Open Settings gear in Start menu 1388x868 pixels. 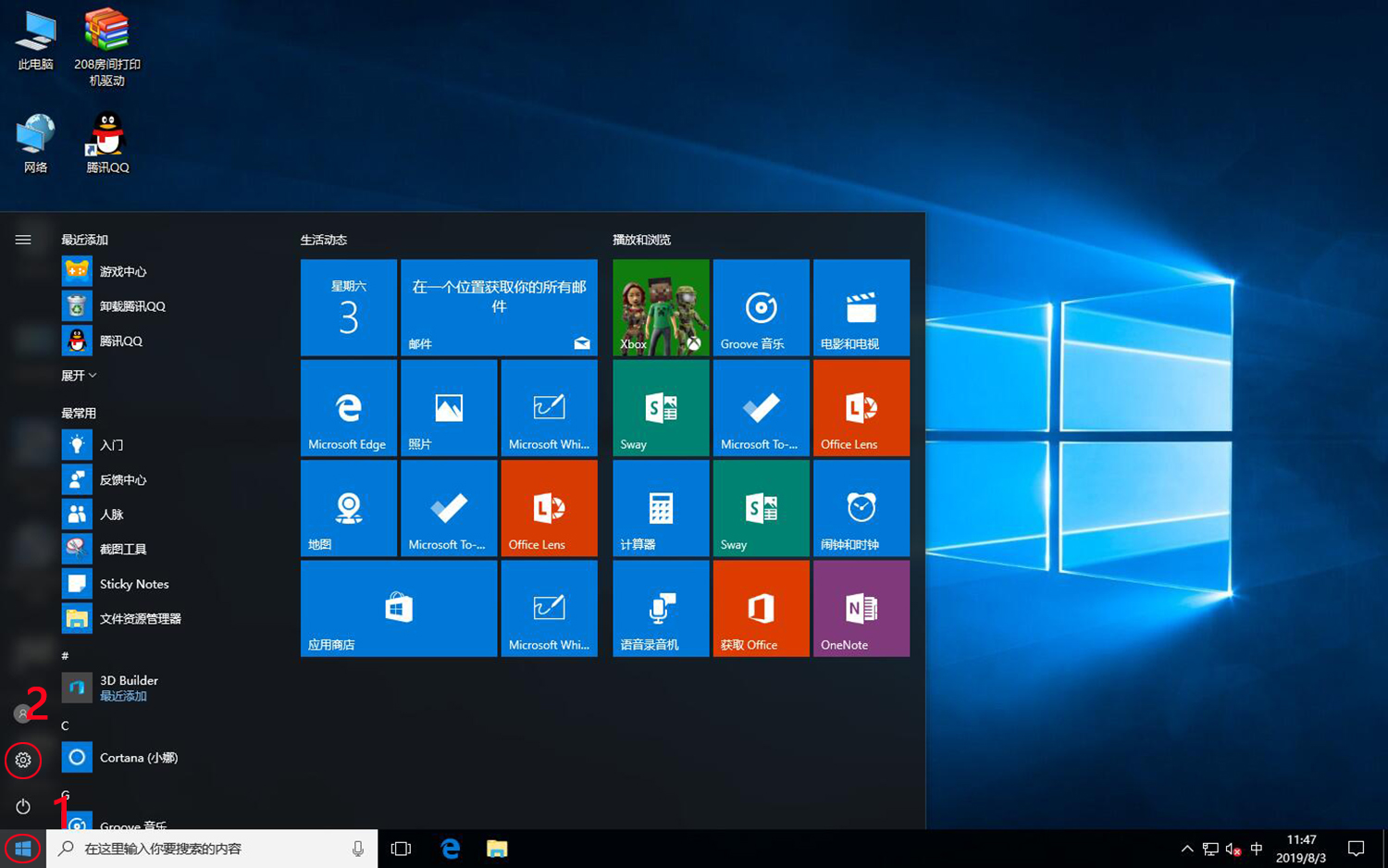[23, 761]
